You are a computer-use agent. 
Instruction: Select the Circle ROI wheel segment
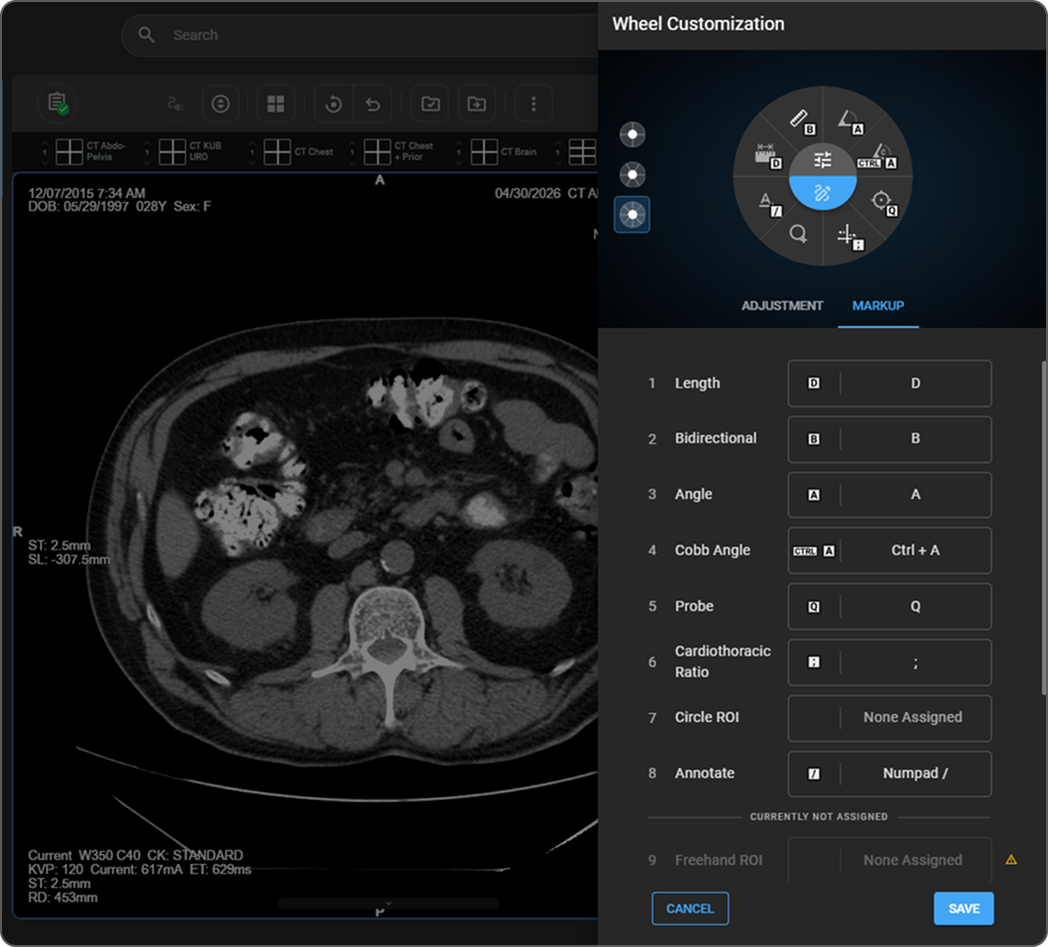(x=798, y=234)
